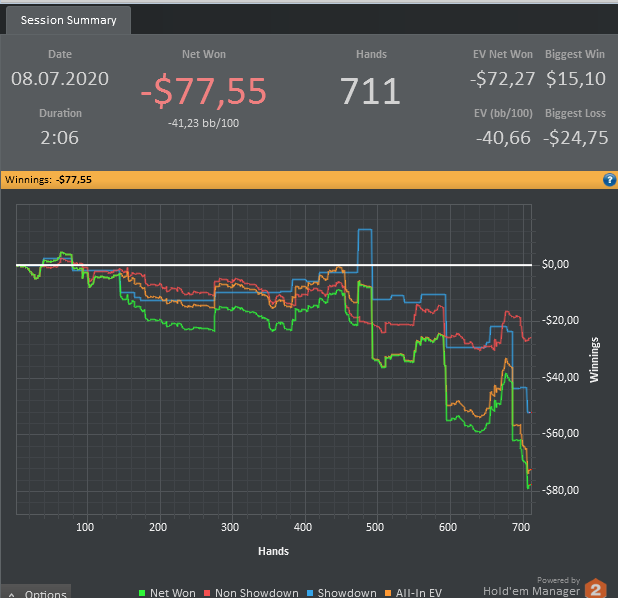Click the Winnings: -$77,55 header bar
The height and width of the screenshot is (598, 618).
pyautogui.click(x=309, y=180)
